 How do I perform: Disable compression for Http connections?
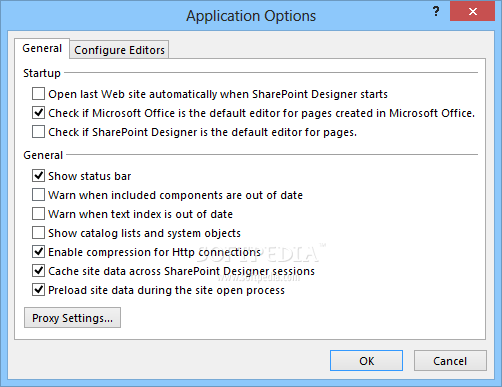click(38, 252)
